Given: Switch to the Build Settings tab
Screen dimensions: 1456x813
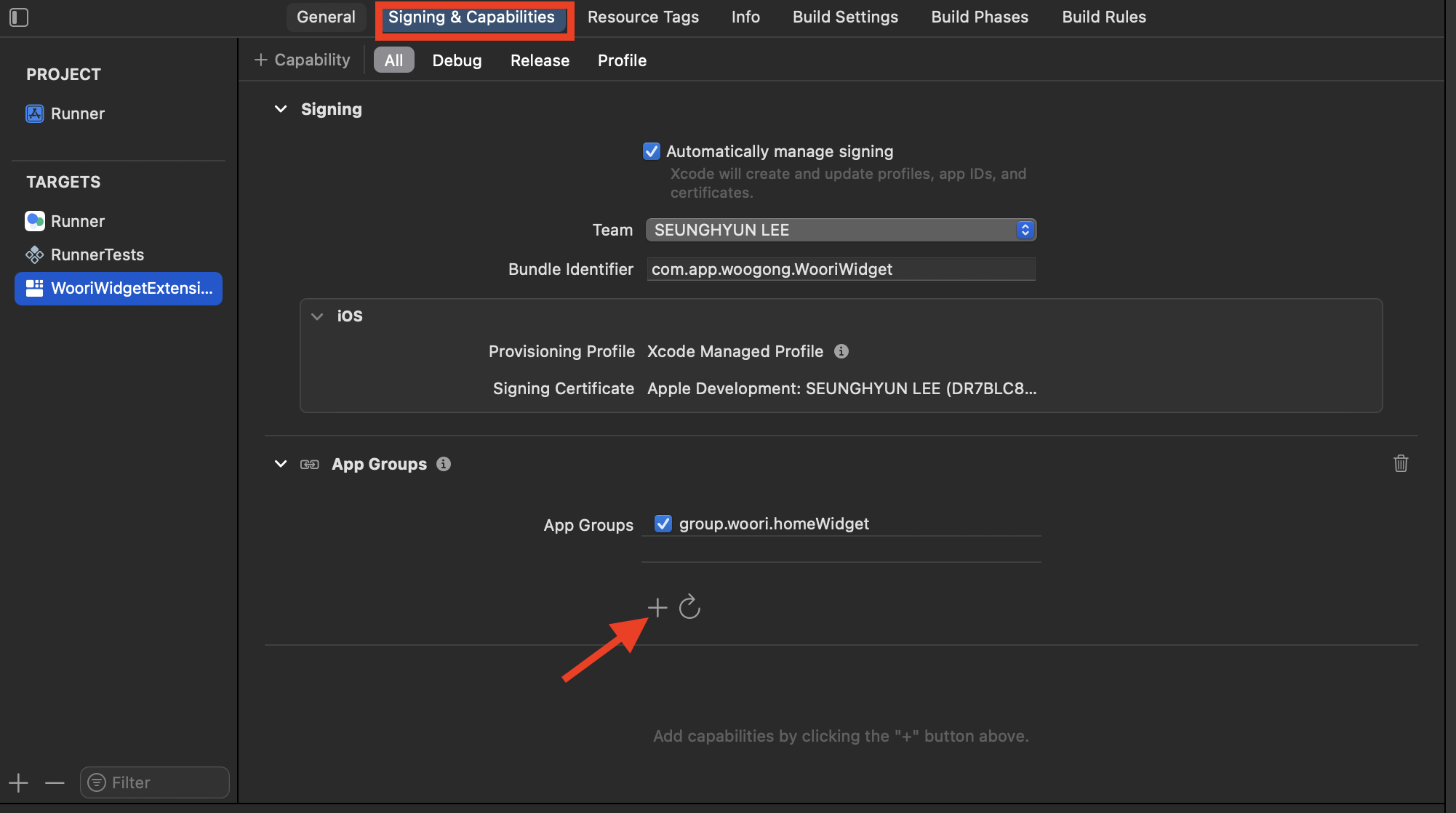Looking at the screenshot, I should pyautogui.click(x=845, y=17).
